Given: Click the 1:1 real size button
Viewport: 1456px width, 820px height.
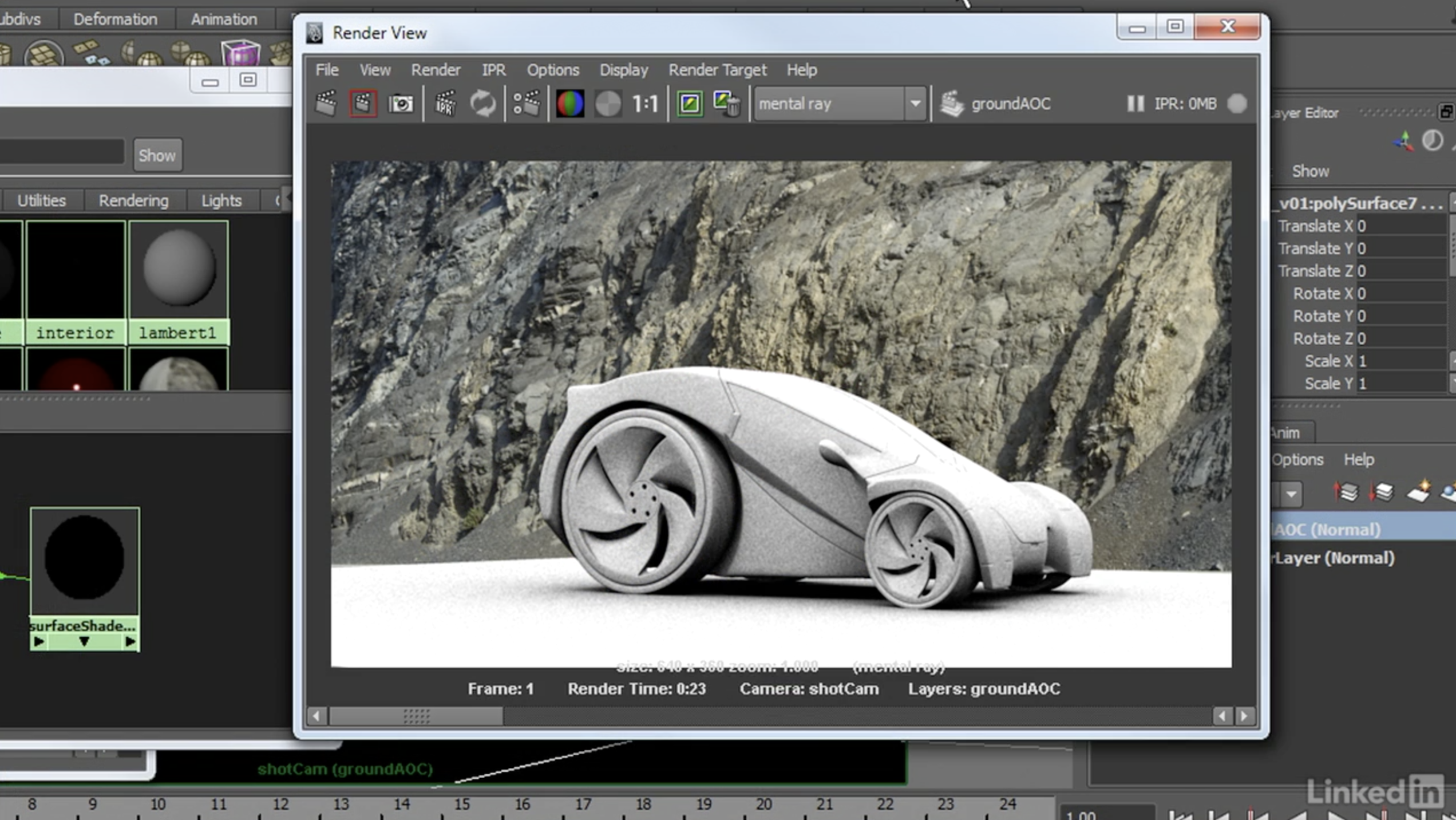Looking at the screenshot, I should (x=645, y=104).
